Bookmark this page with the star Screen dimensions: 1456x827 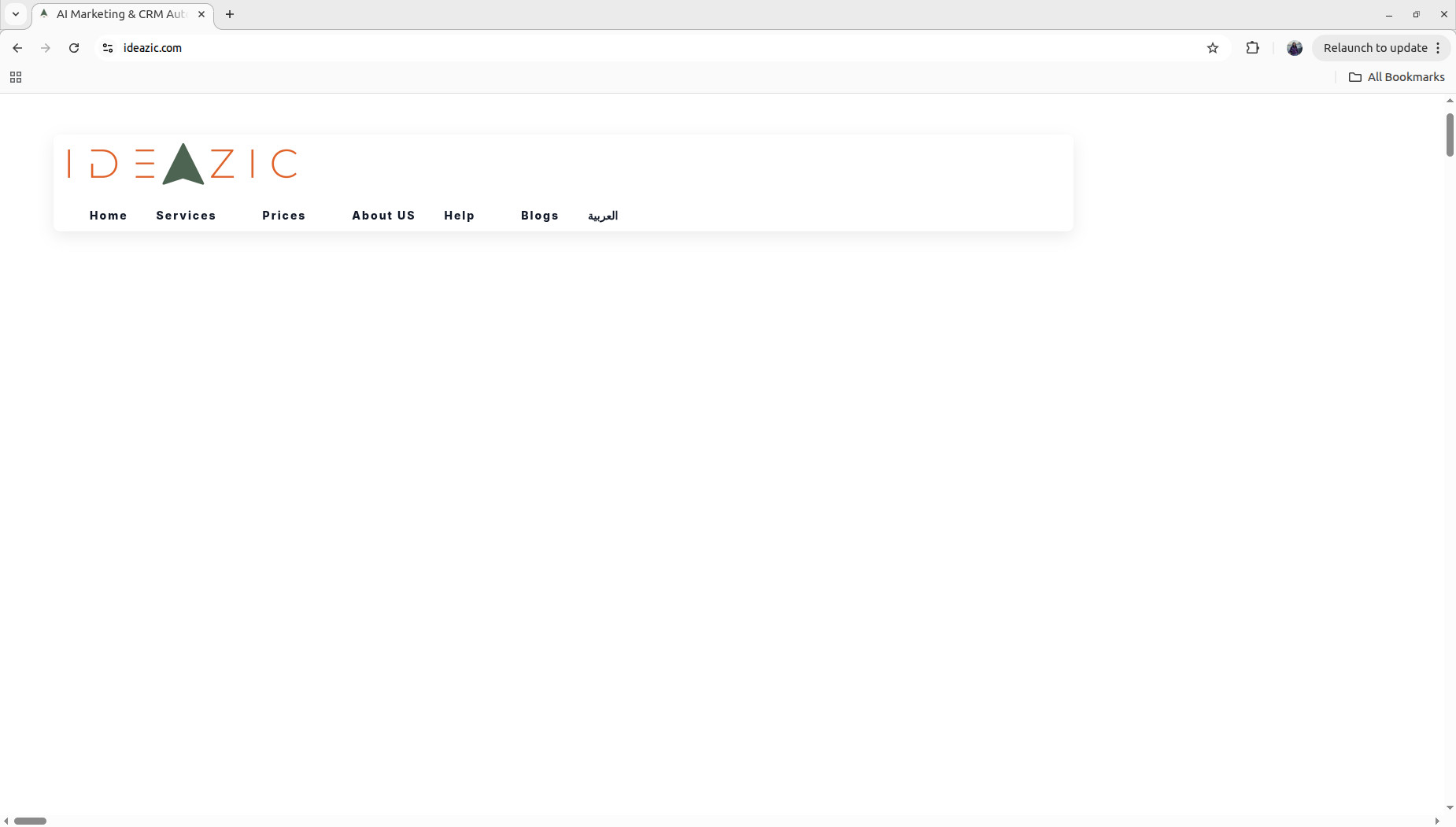[1213, 48]
